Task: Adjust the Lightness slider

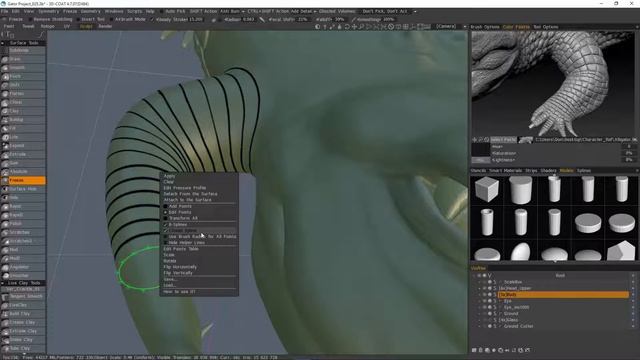Action: click(562, 160)
